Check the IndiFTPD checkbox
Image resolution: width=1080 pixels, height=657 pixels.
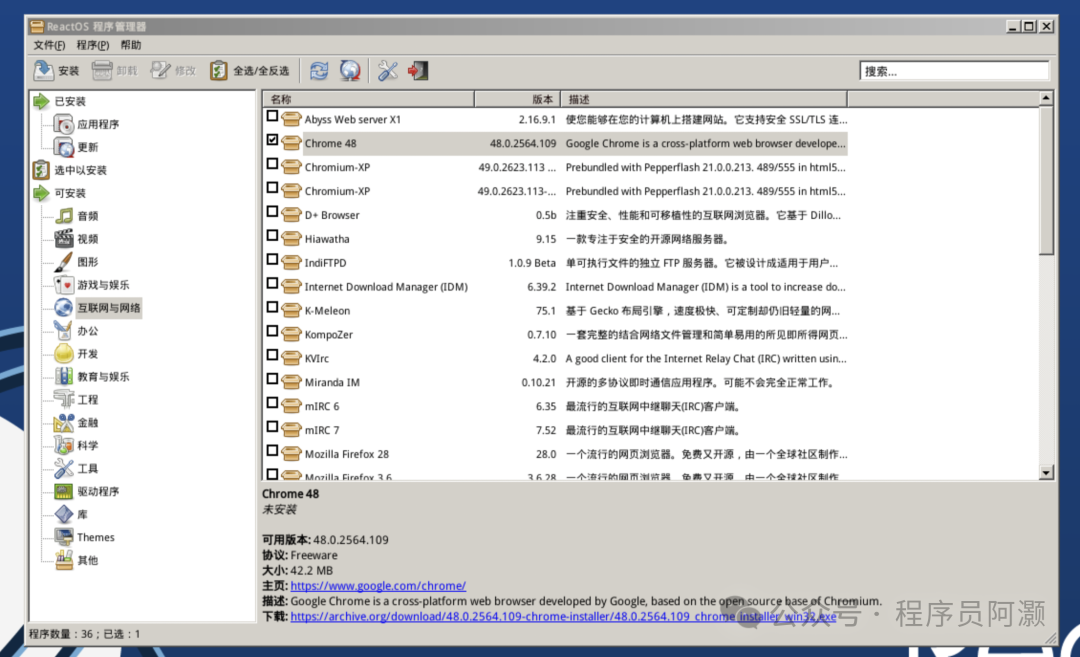tap(273, 260)
